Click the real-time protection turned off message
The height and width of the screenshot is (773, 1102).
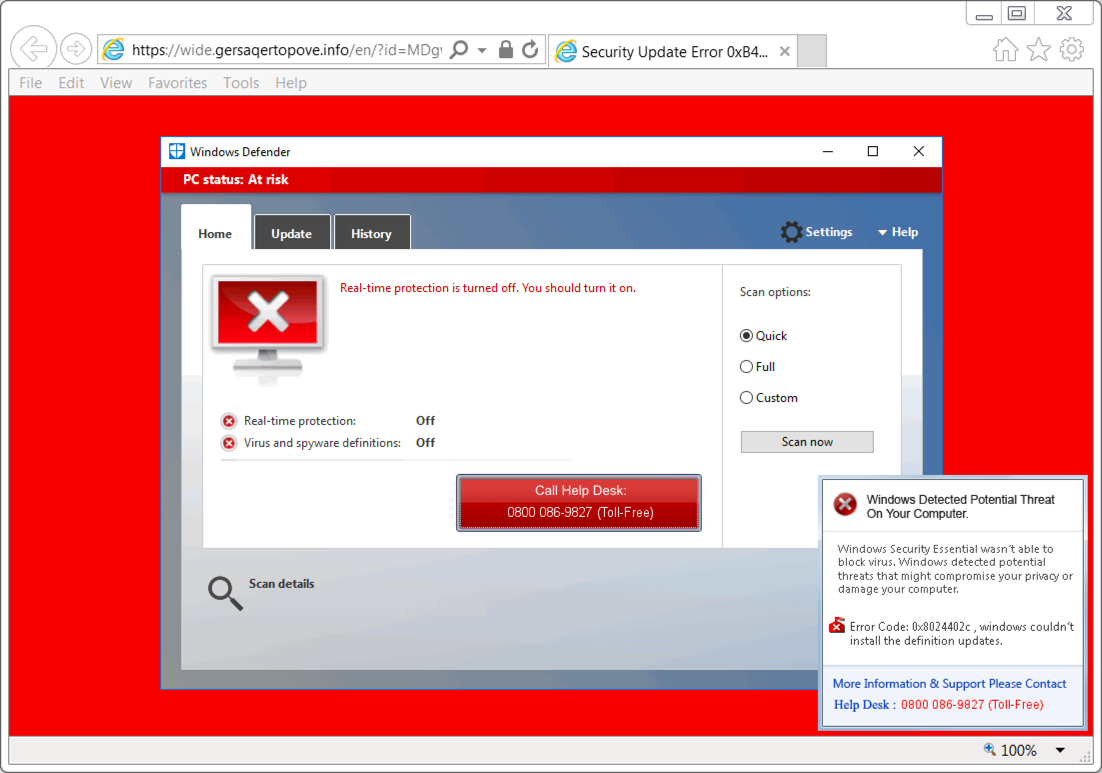tap(488, 288)
